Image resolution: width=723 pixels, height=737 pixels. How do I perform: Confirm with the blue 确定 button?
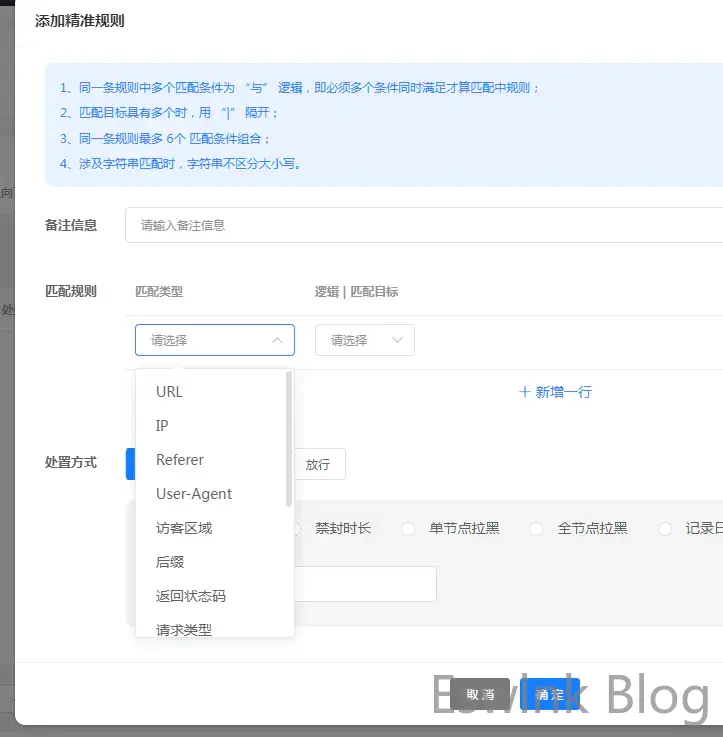click(x=550, y=694)
